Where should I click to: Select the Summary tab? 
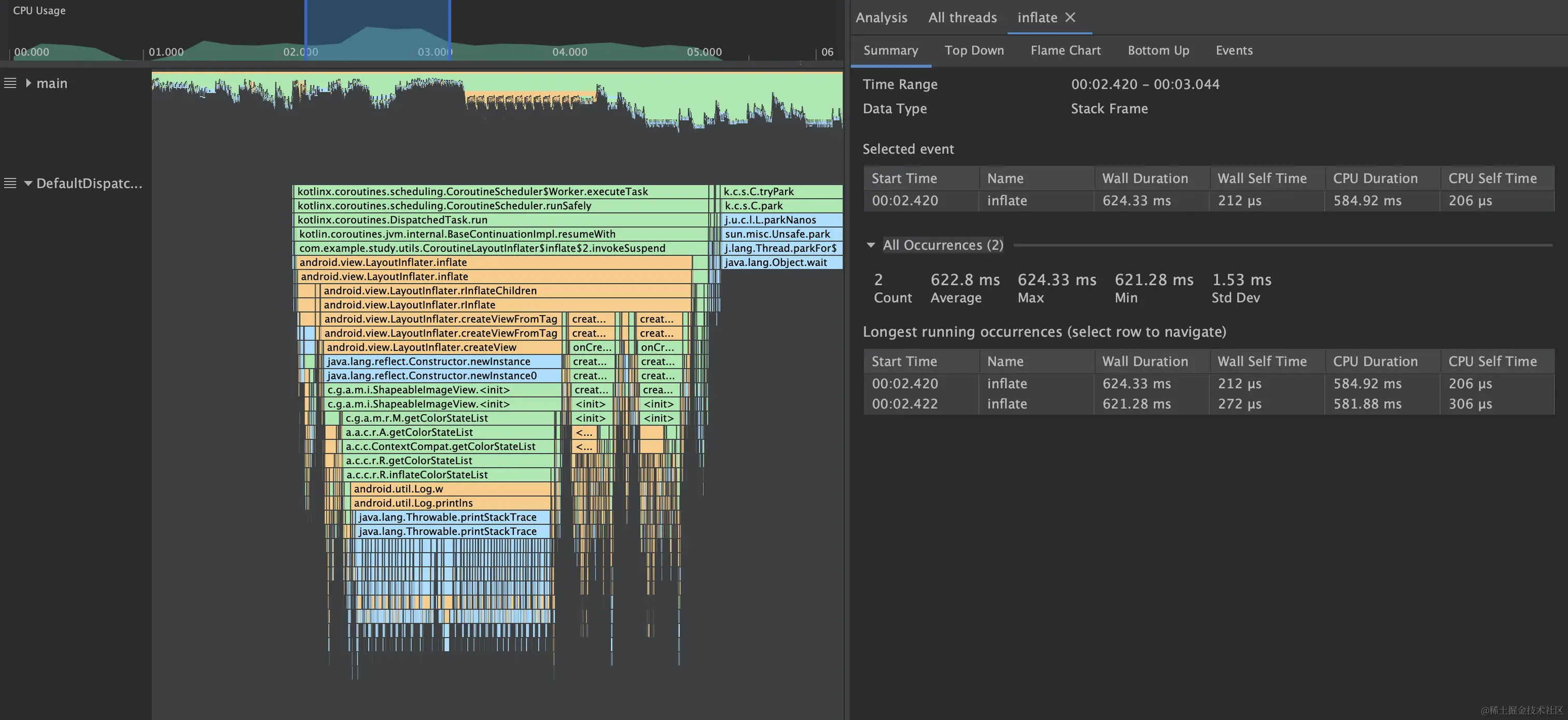click(890, 50)
